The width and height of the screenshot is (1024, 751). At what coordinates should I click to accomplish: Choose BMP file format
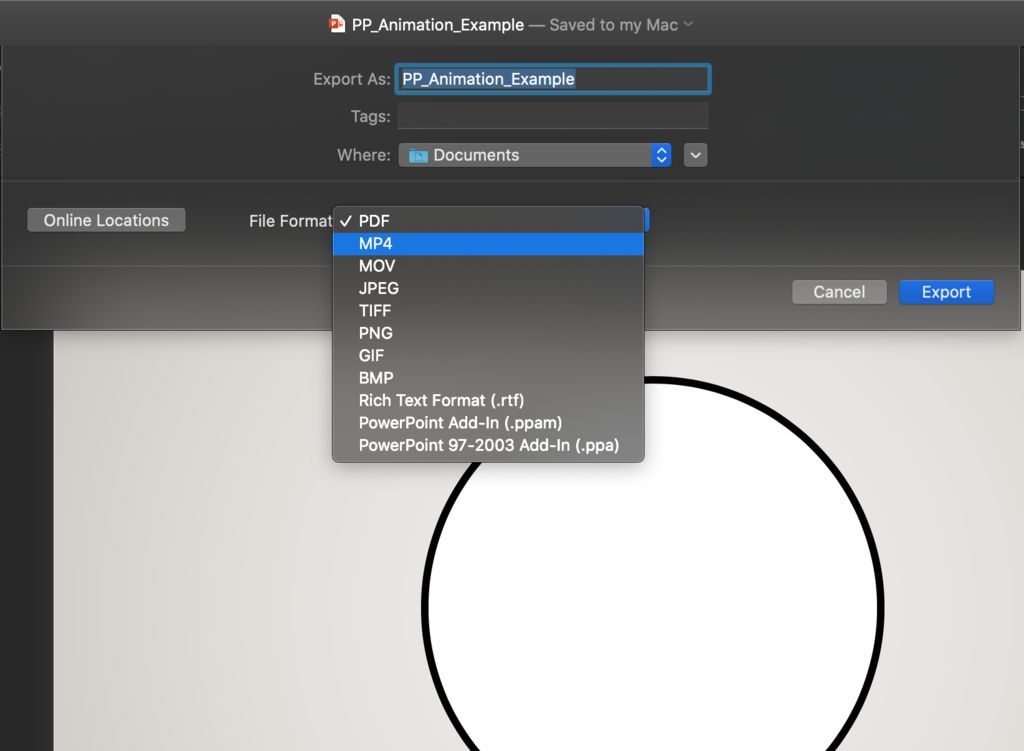pyautogui.click(x=488, y=377)
